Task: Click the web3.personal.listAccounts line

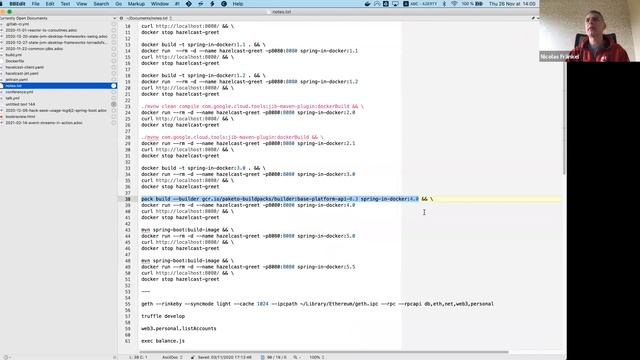Action: pyautogui.click(x=179, y=329)
